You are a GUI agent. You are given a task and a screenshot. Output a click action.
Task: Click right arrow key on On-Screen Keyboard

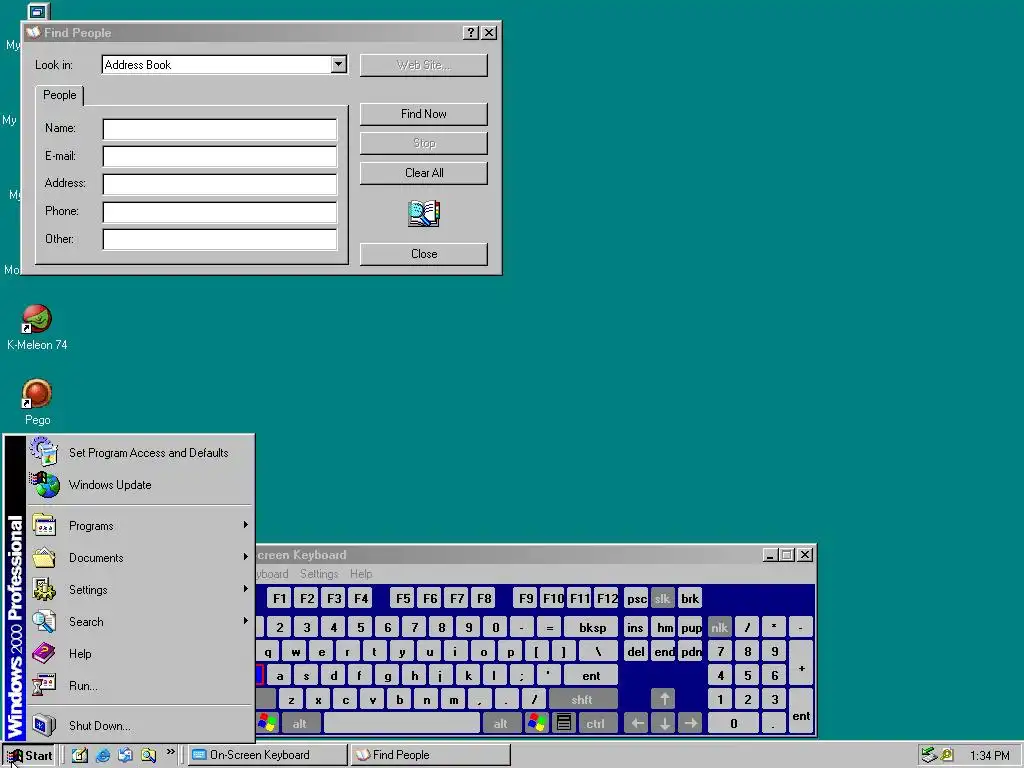pos(691,724)
